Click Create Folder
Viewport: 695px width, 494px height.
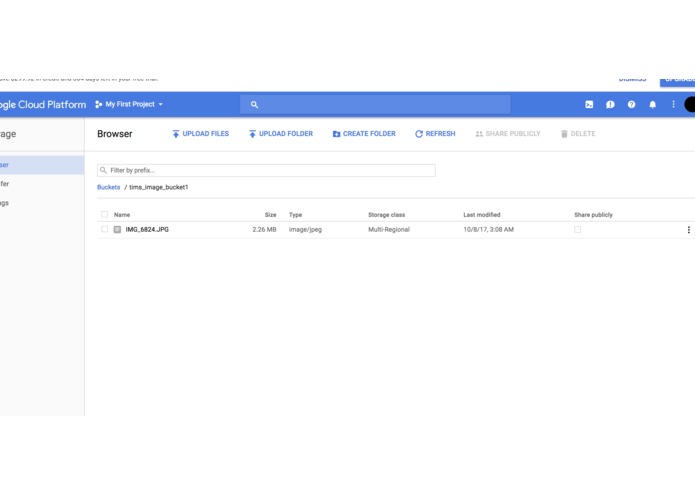point(364,134)
